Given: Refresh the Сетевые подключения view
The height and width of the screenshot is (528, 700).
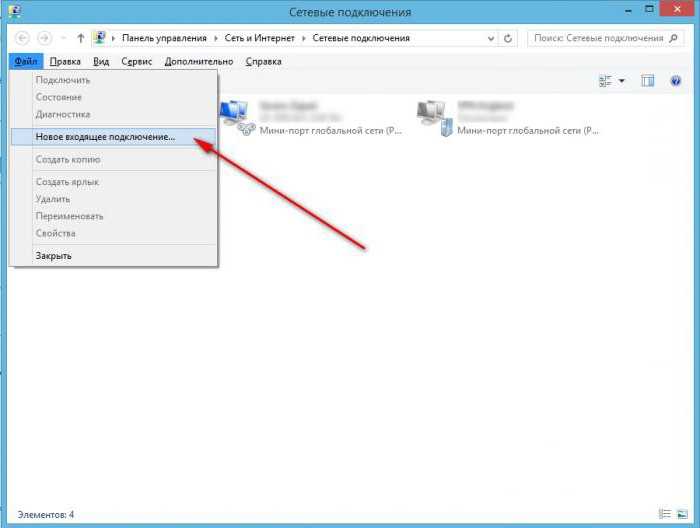Looking at the screenshot, I should (508, 38).
